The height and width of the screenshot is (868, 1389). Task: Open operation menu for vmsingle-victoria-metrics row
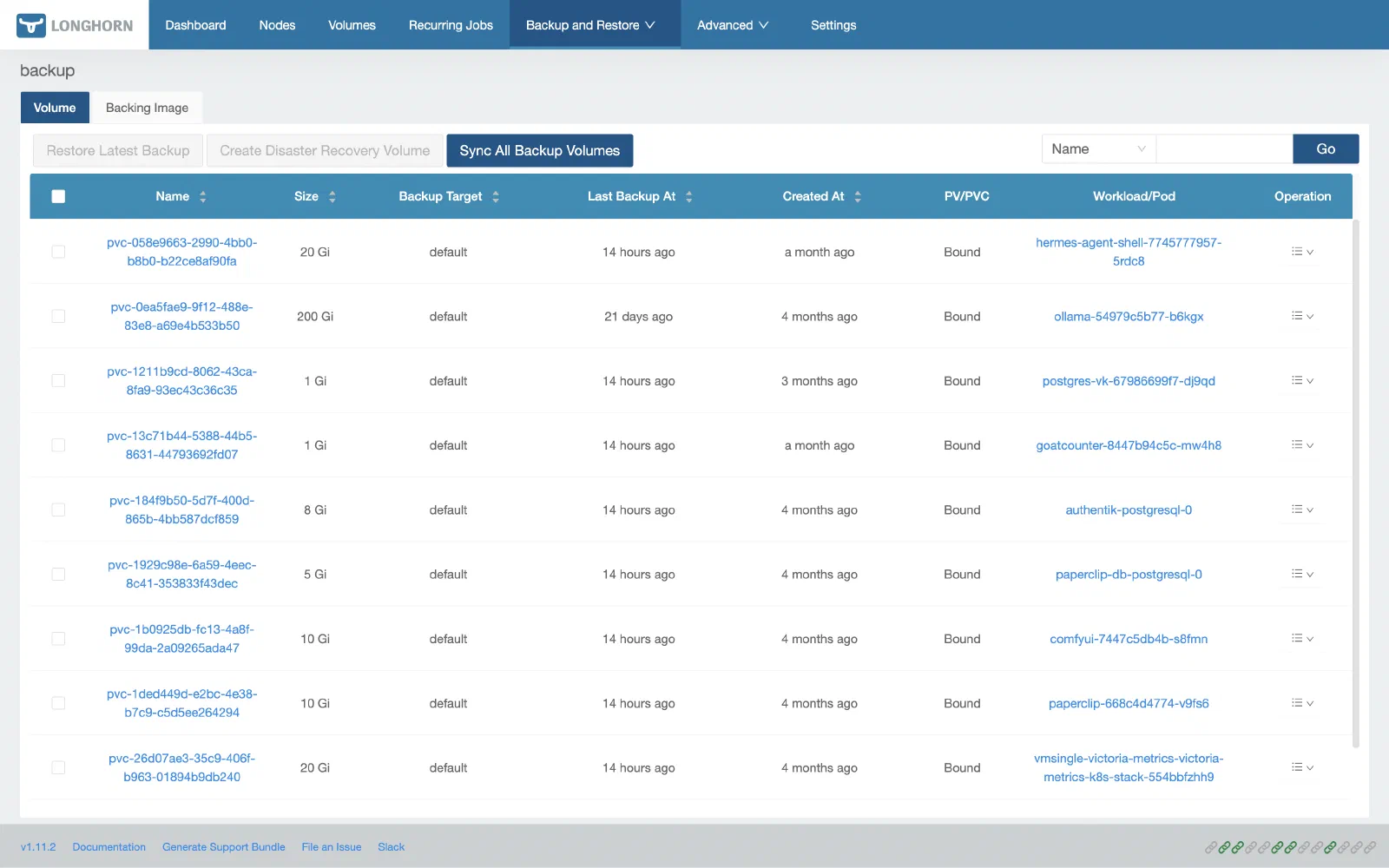click(x=1302, y=767)
